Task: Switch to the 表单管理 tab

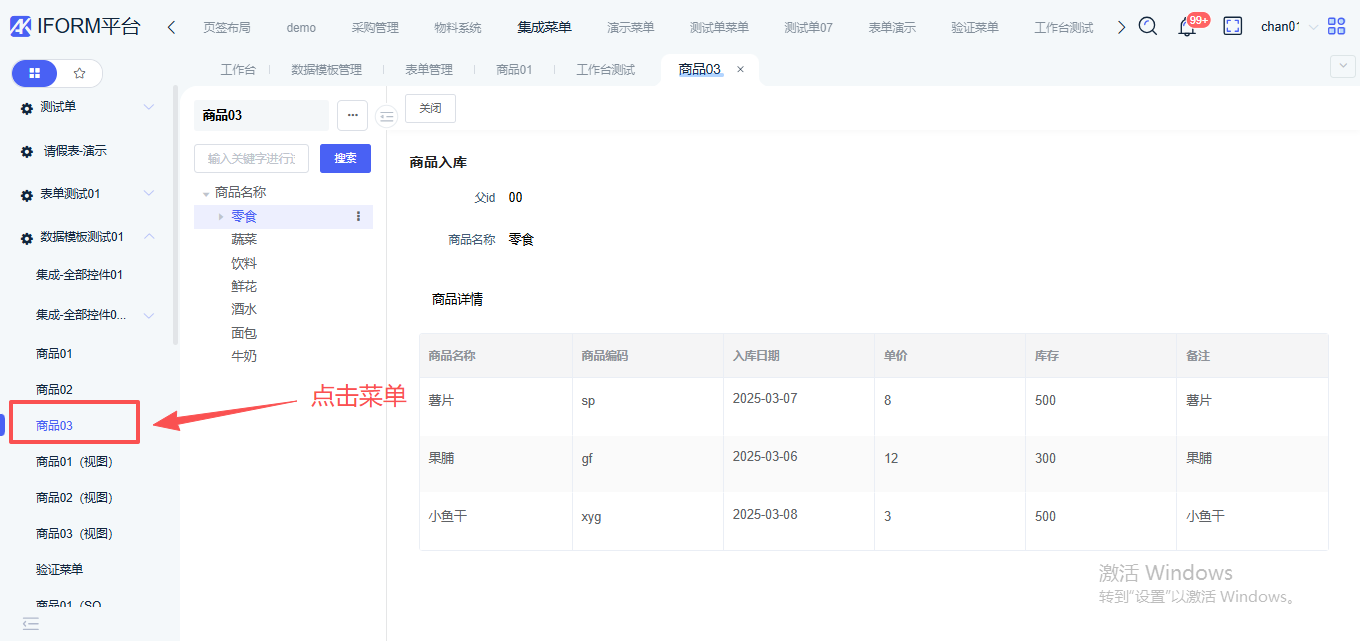Action: point(429,70)
